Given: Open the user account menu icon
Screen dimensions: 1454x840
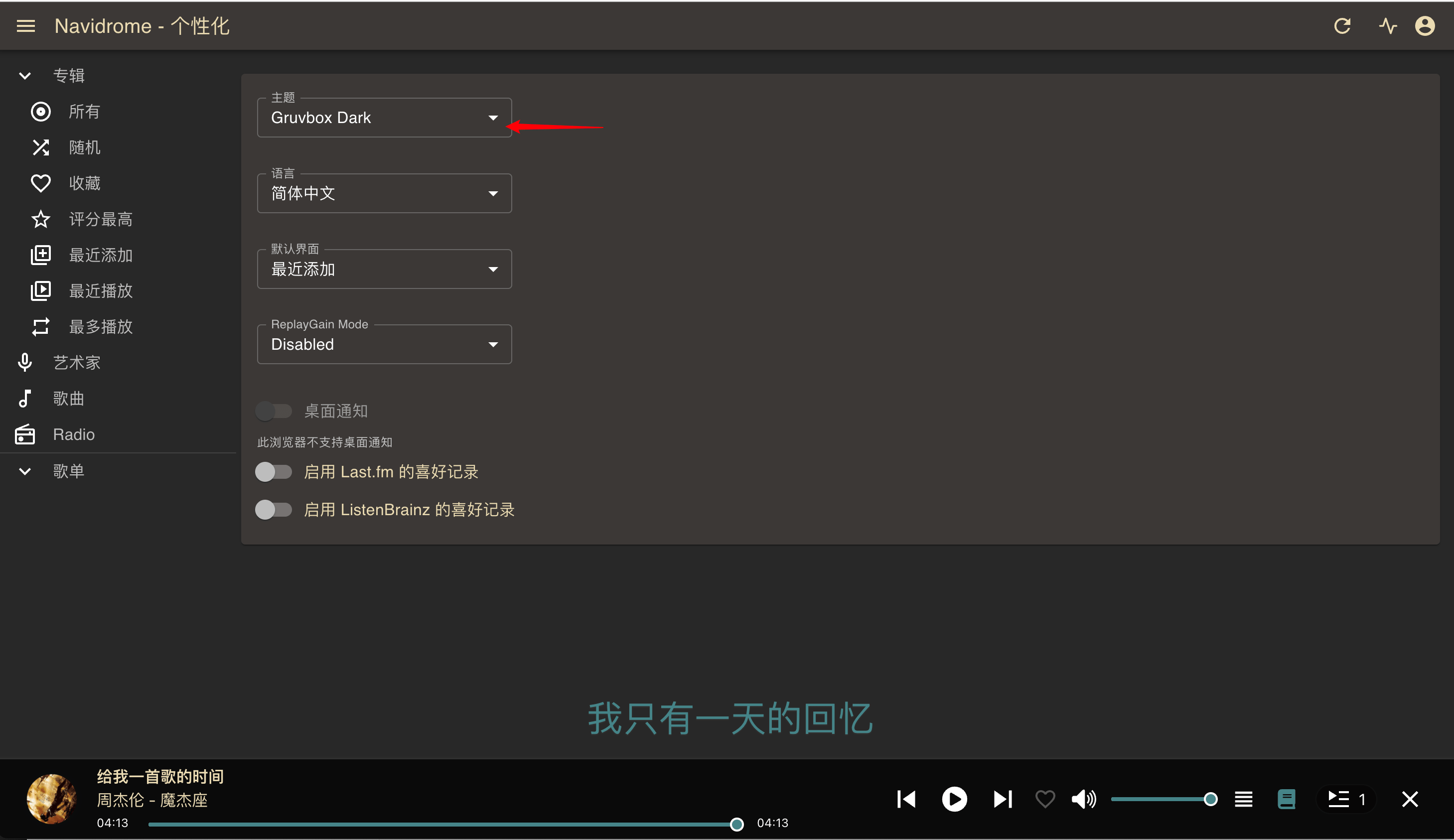Looking at the screenshot, I should pyautogui.click(x=1425, y=26).
